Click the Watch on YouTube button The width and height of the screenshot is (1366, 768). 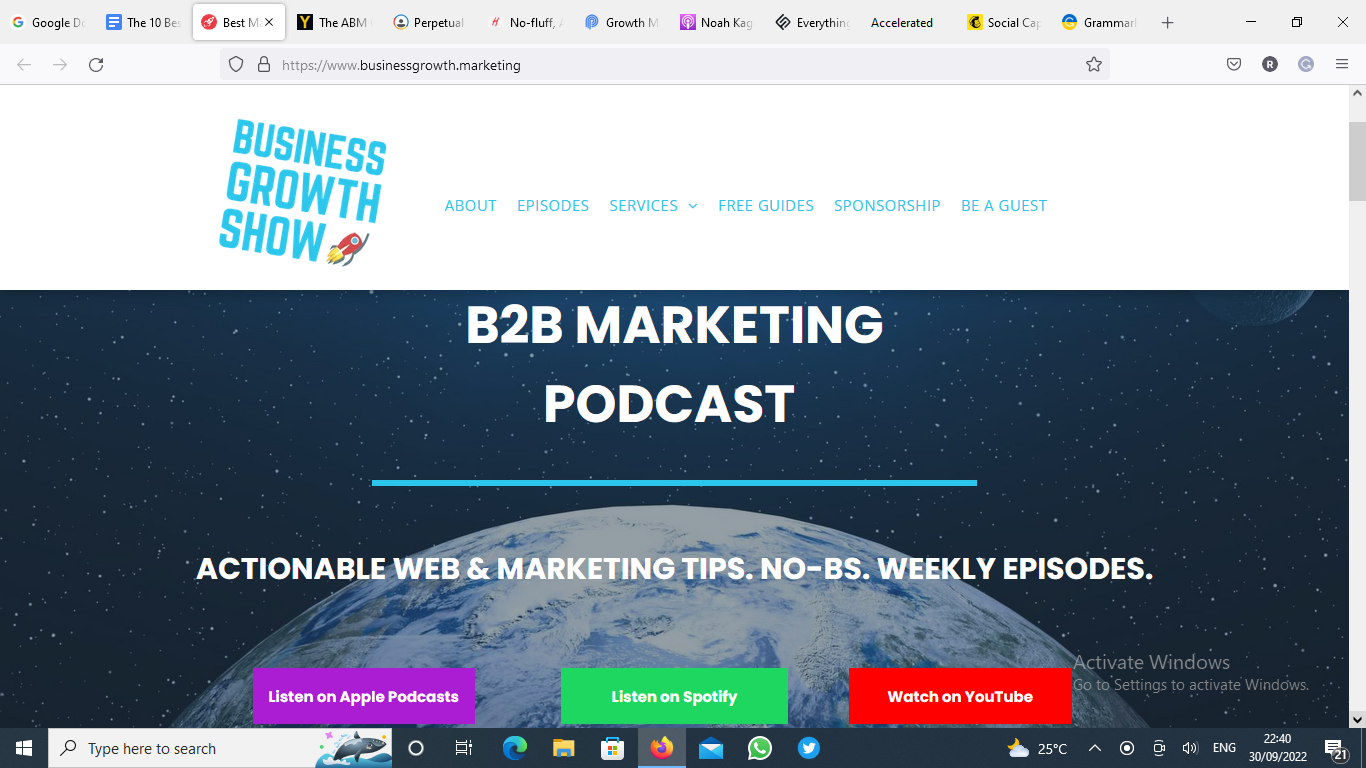[960, 696]
